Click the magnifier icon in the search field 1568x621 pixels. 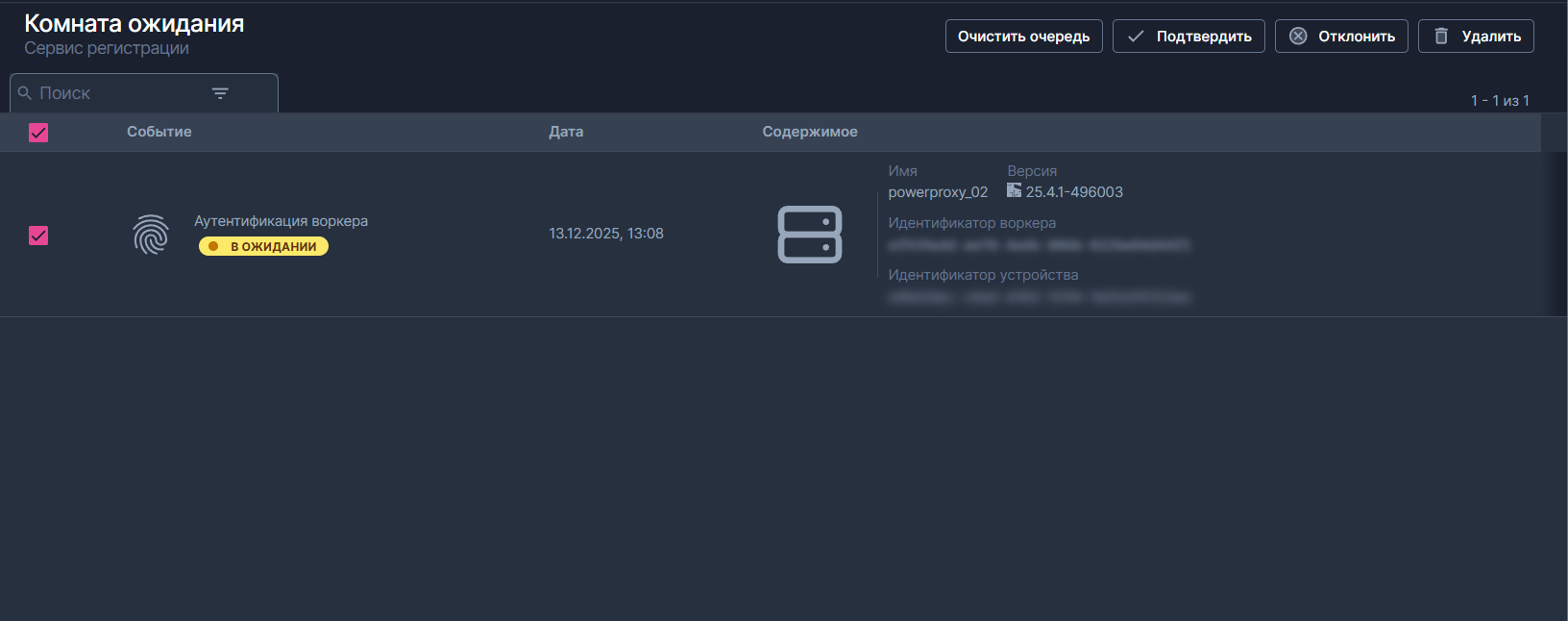pyautogui.click(x=25, y=93)
